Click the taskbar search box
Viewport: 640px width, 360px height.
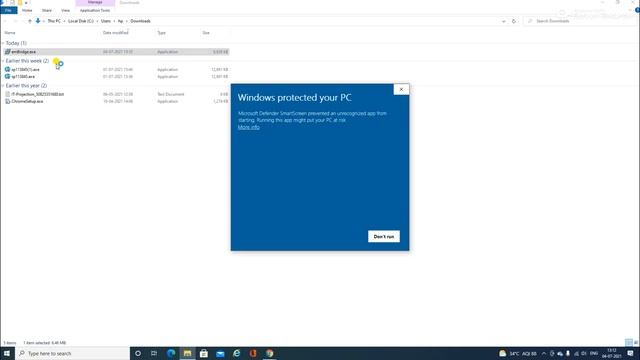[73, 353]
